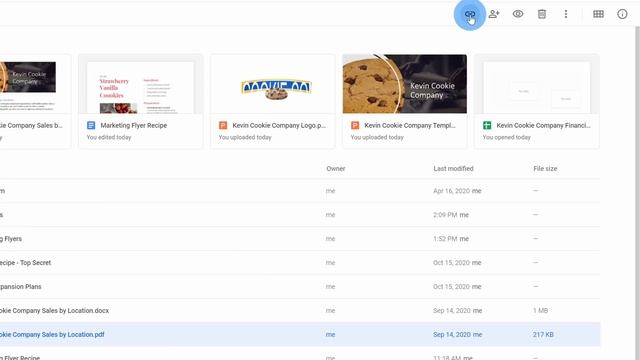The width and height of the screenshot is (640, 360).
Task: Select the row modified 2:09 PM
Action: pos(300,215)
